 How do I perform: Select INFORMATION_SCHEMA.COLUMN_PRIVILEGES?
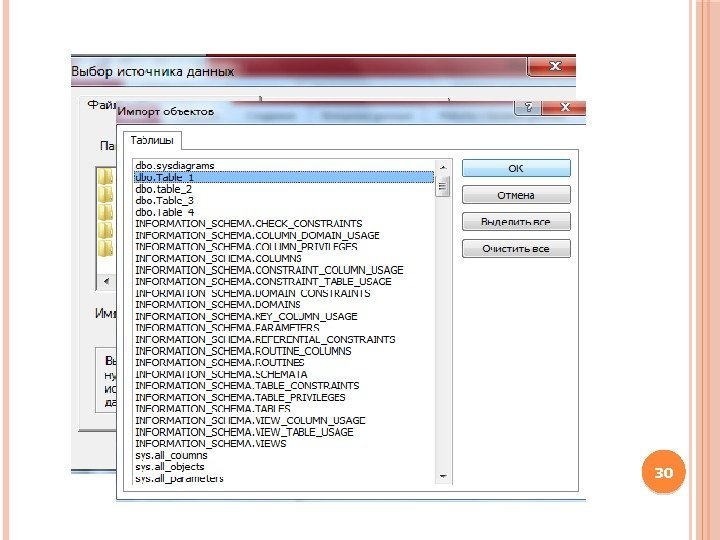click(x=284, y=247)
